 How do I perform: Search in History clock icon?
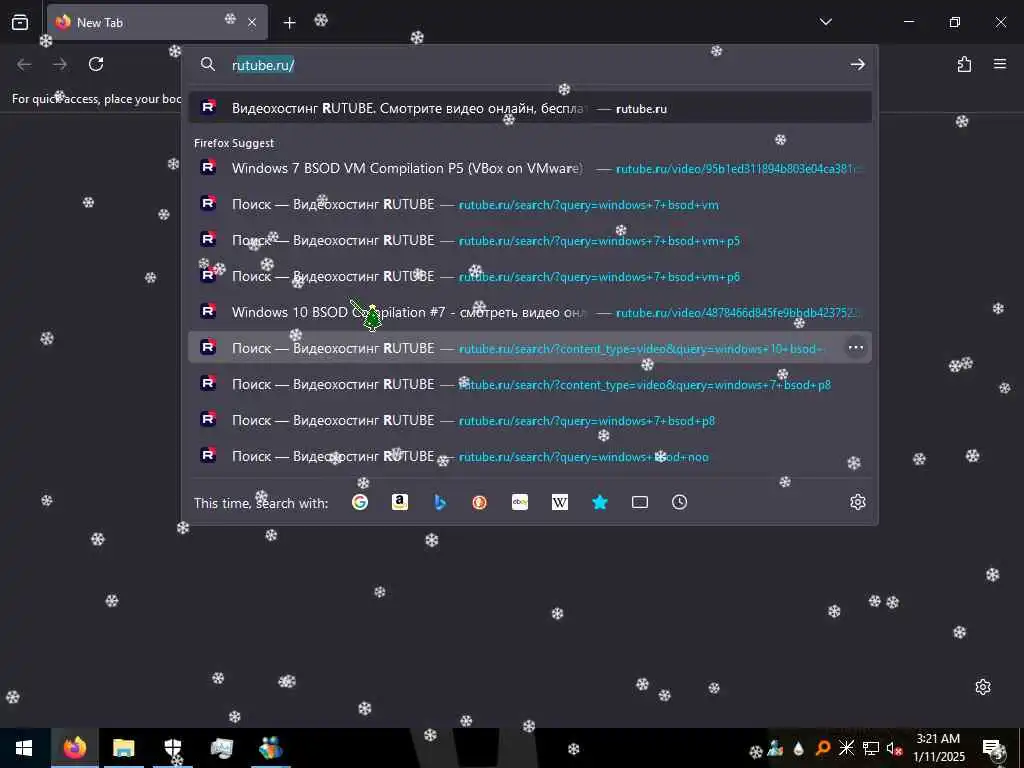[679, 502]
